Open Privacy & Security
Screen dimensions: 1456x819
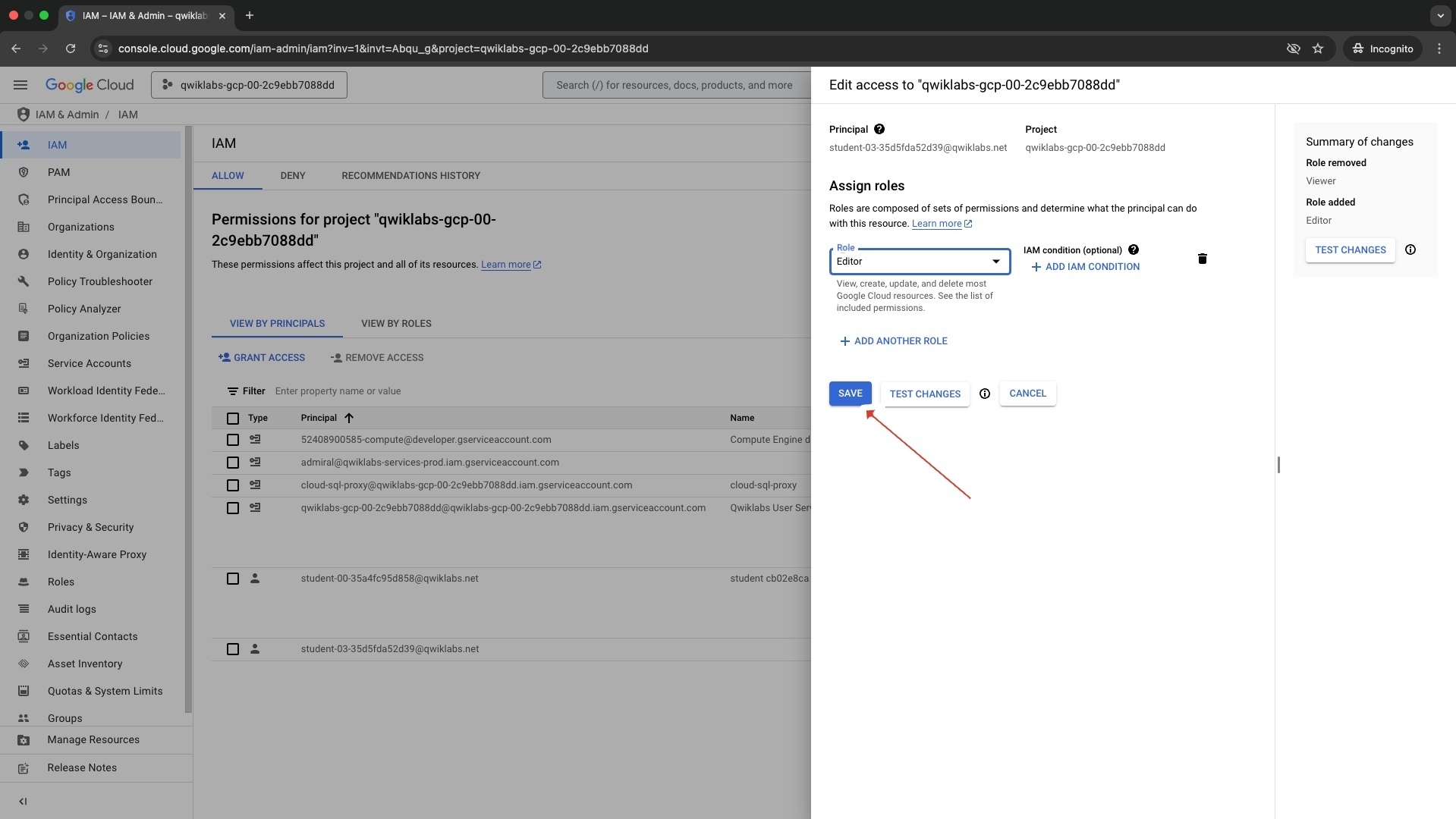[x=91, y=527]
